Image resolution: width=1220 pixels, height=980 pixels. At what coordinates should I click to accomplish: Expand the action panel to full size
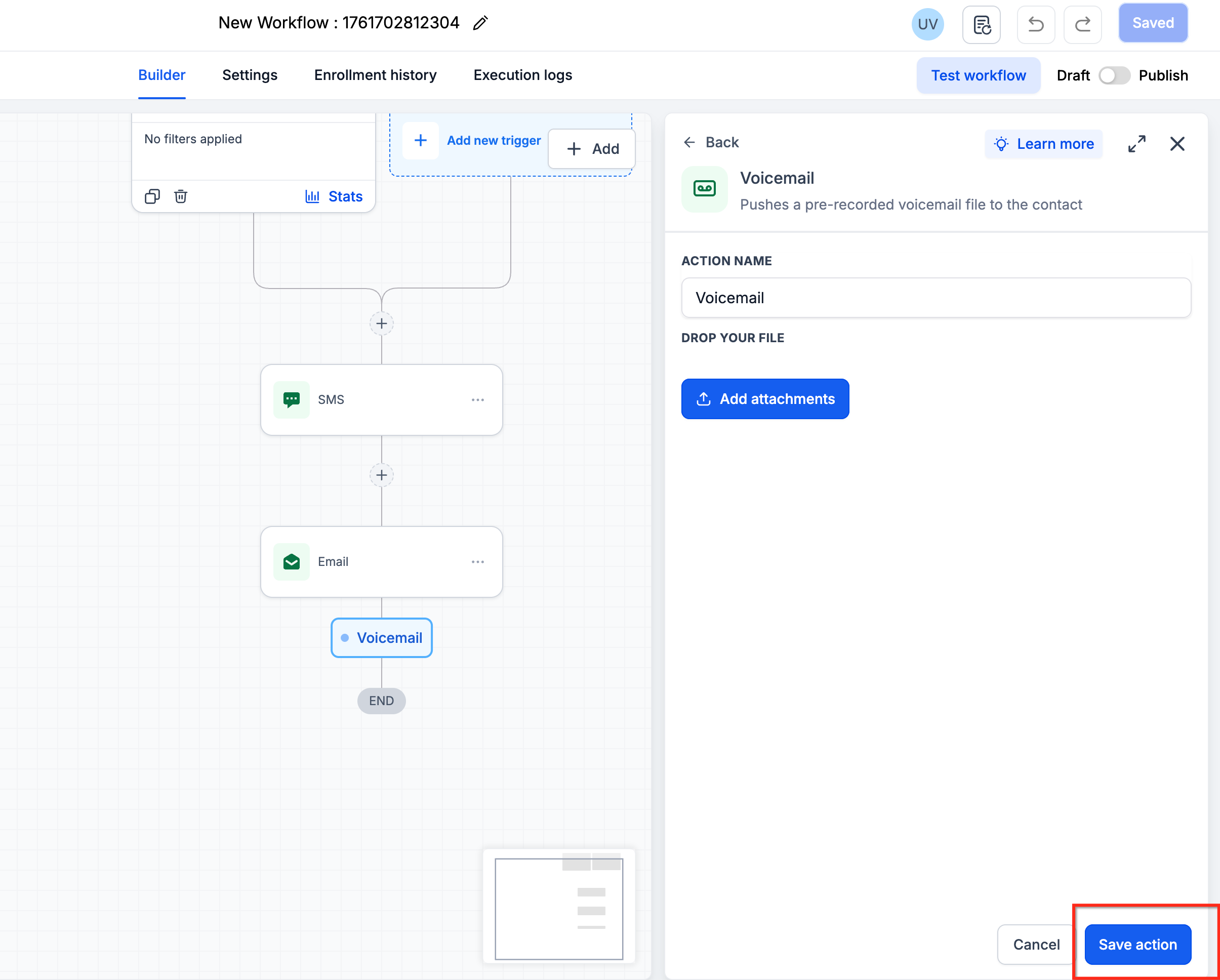pyautogui.click(x=1136, y=144)
